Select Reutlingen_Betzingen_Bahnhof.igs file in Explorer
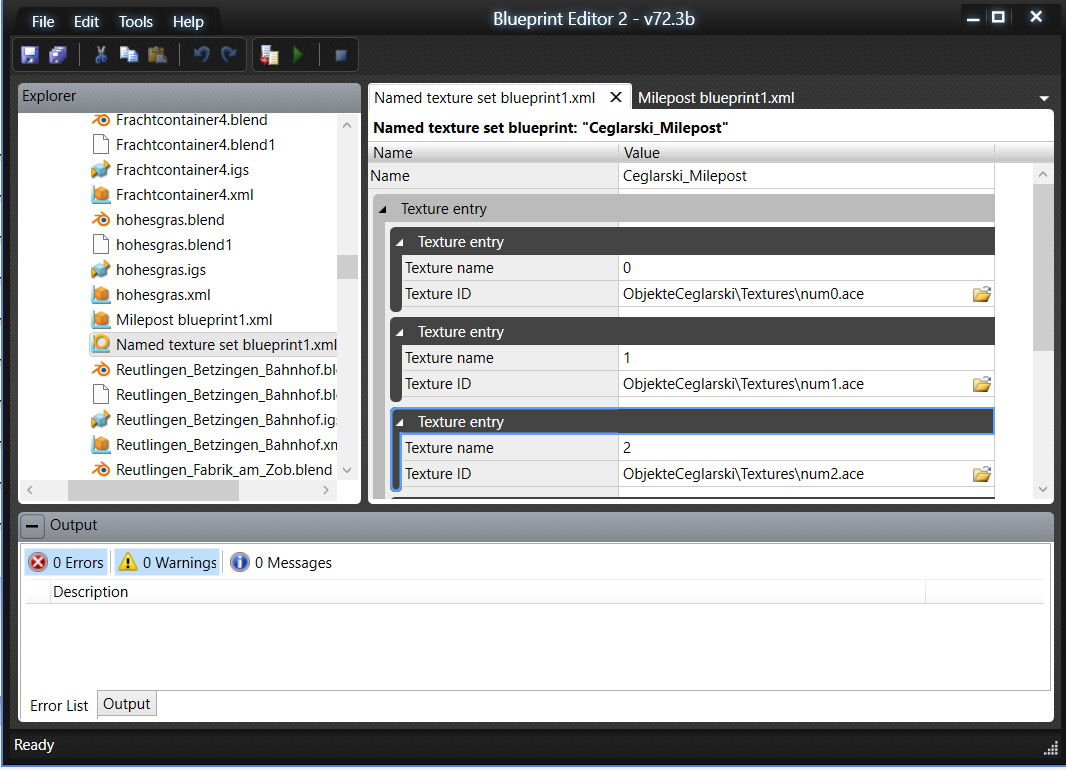Viewport: 1066px width, 770px height. click(x=213, y=420)
